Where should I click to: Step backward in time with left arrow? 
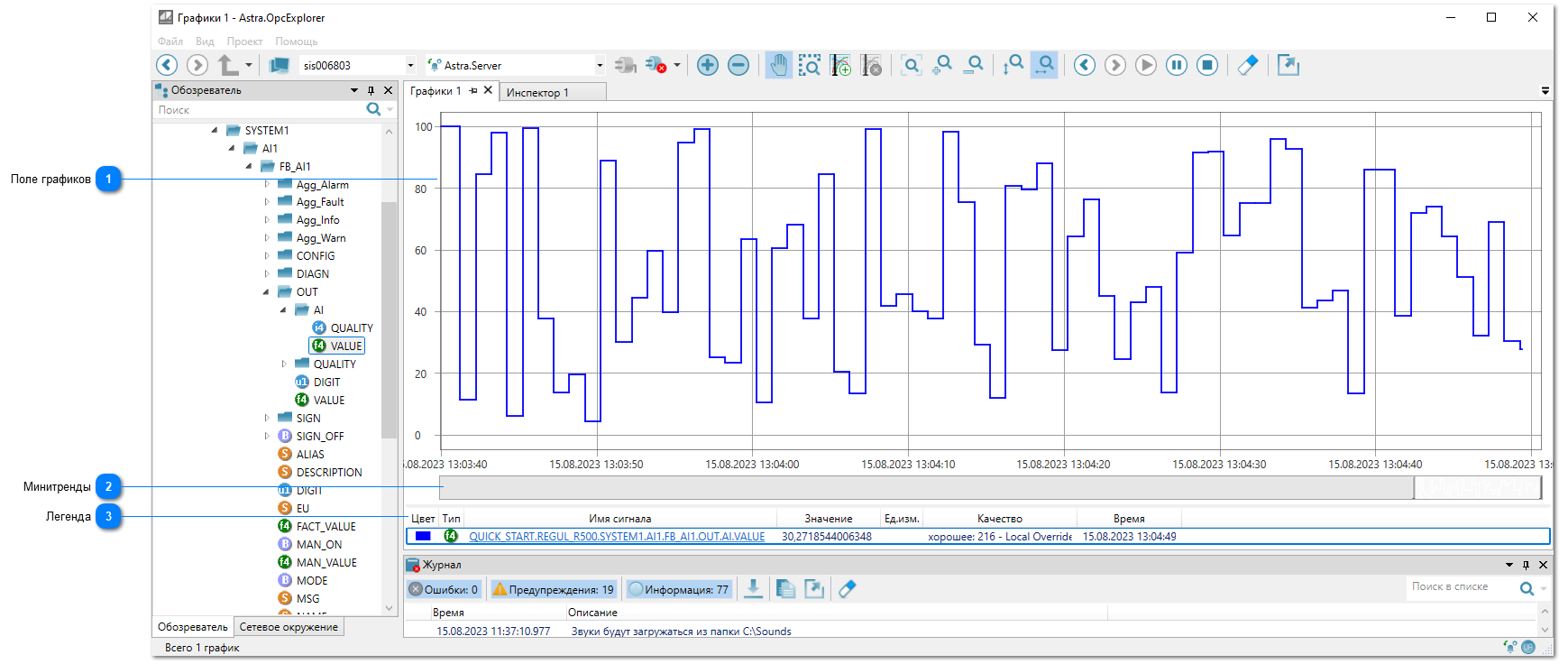tap(1085, 65)
